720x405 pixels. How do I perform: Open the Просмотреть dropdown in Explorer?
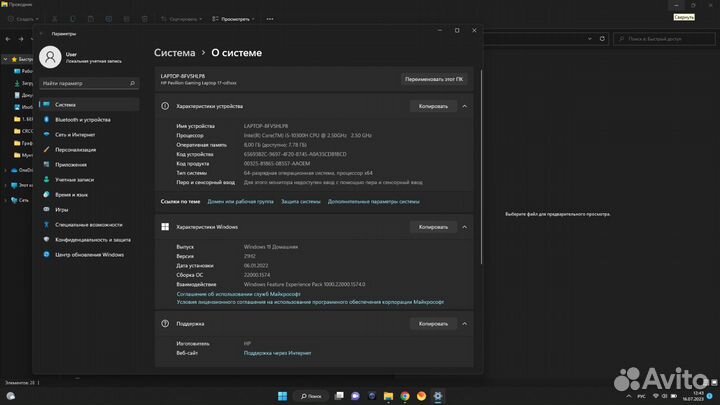(233, 19)
